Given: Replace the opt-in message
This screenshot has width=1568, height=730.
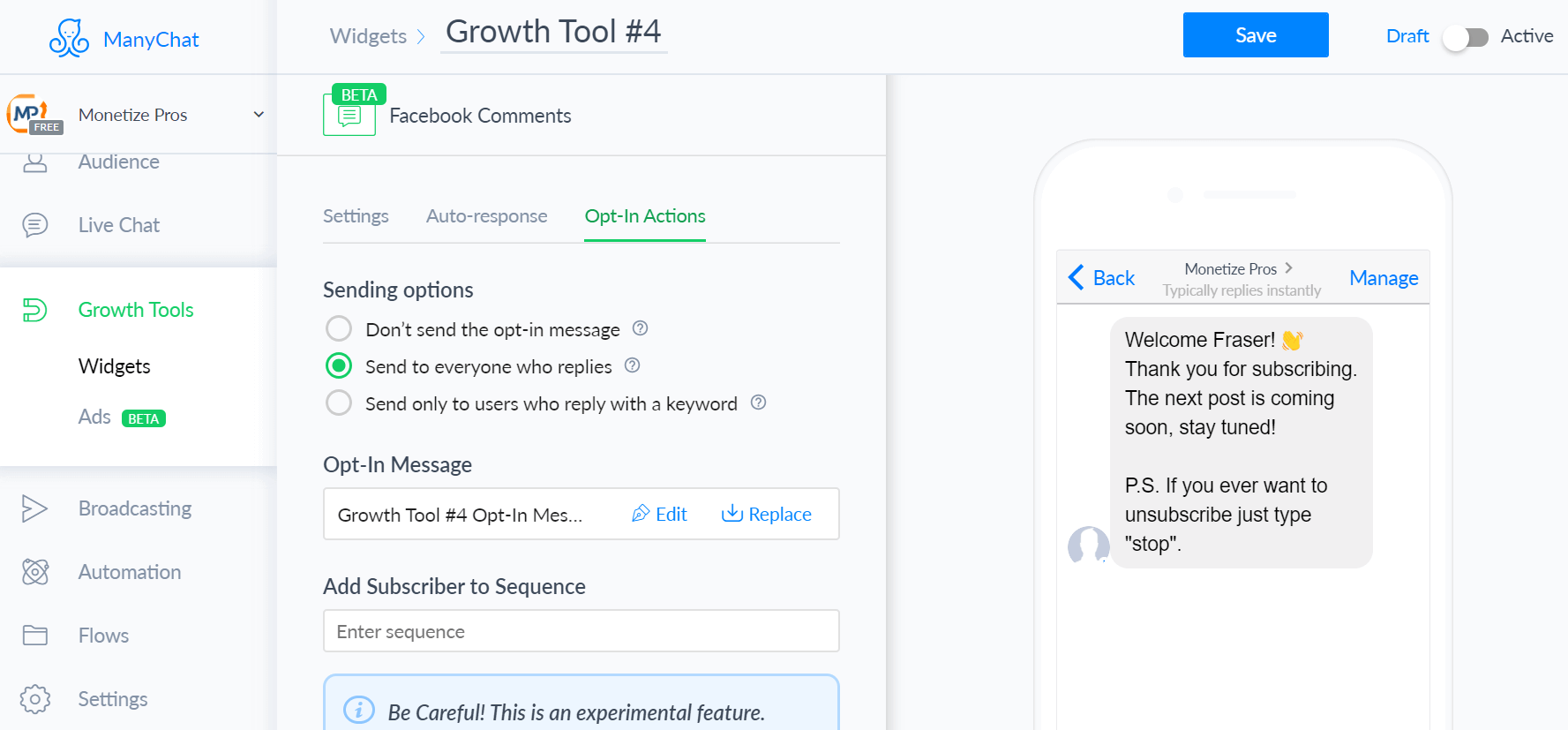Looking at the screenshot, I should pyautogui.click(x=767, y=514).
